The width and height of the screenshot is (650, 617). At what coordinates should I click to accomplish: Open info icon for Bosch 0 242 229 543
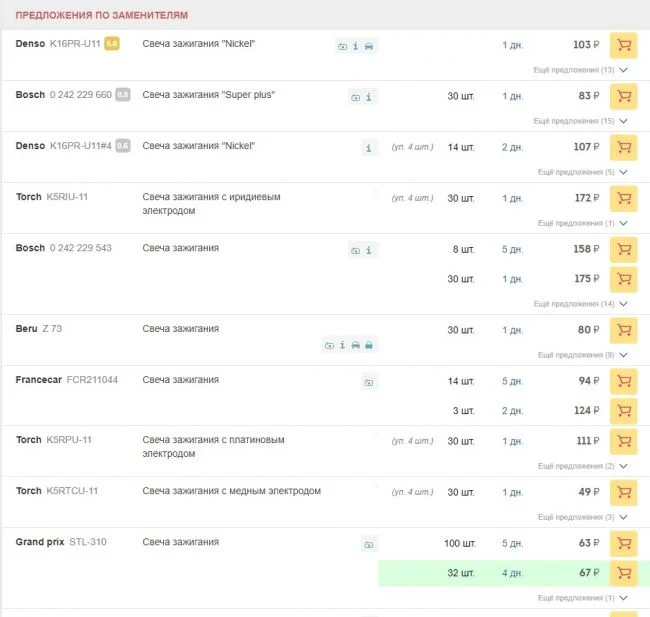369,250
